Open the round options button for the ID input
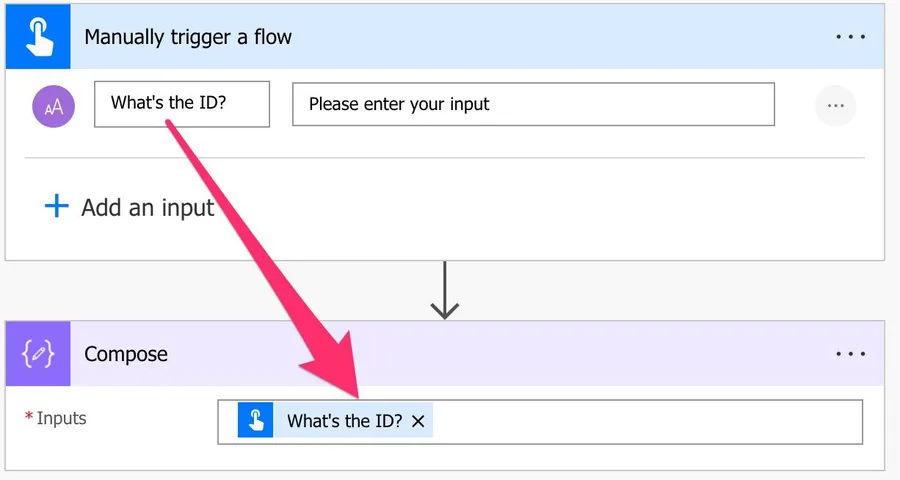The height and width of the screenshot is (480, 900). [836, 105]
